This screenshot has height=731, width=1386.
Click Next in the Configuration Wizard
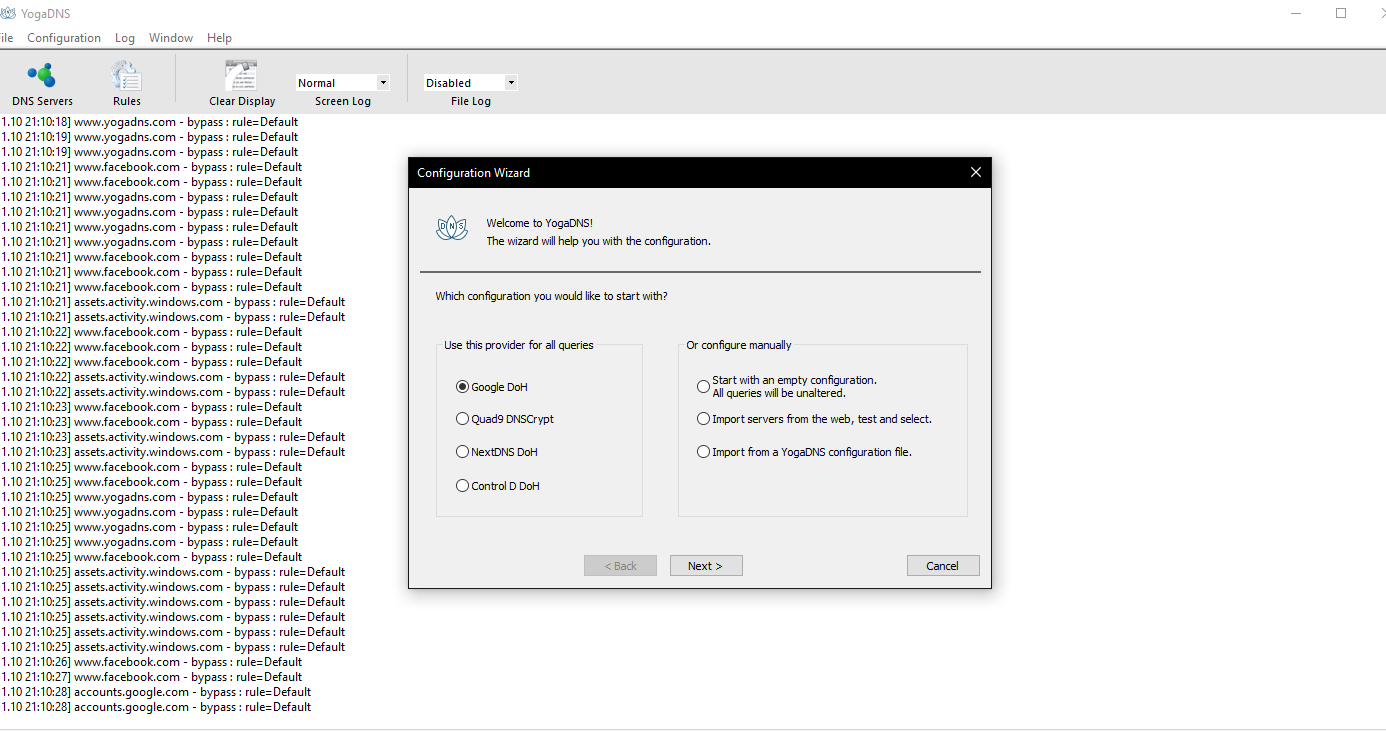(x=706, y=566)
